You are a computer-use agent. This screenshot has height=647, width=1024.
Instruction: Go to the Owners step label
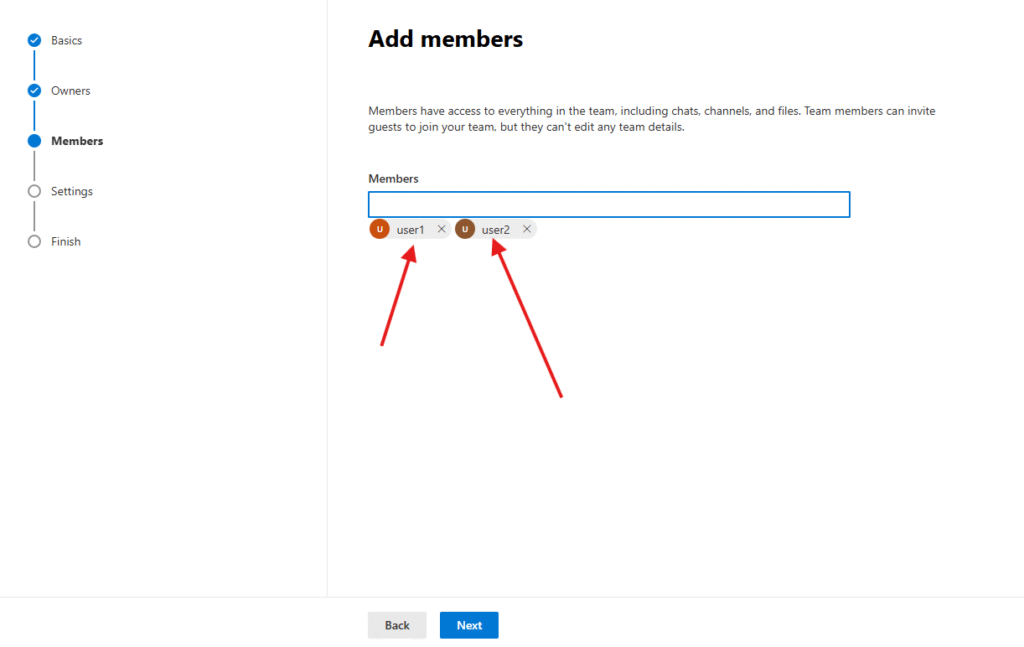70,91
